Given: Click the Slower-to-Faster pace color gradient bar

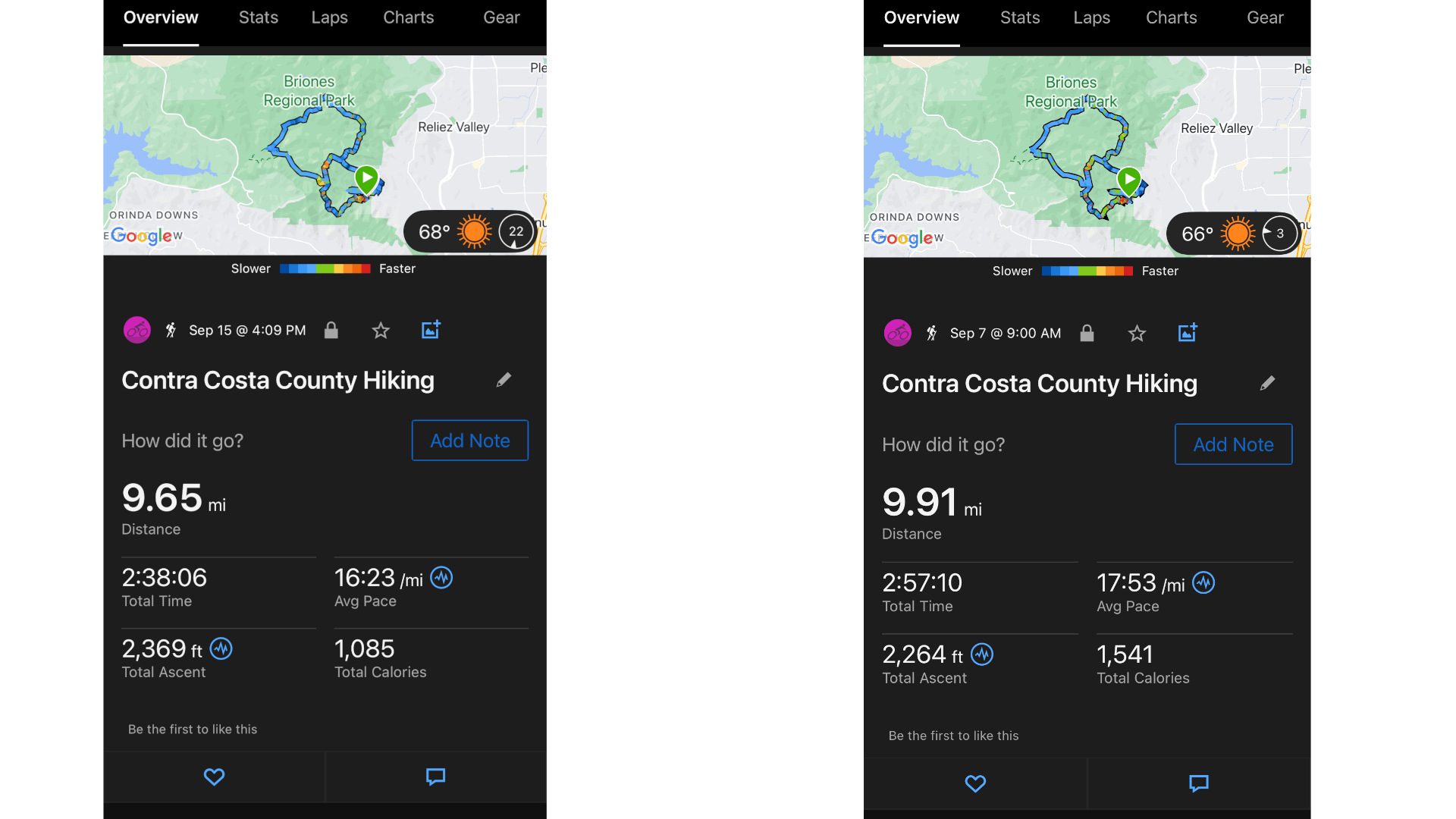Looking at the screenshot, I should click(324, 267).
